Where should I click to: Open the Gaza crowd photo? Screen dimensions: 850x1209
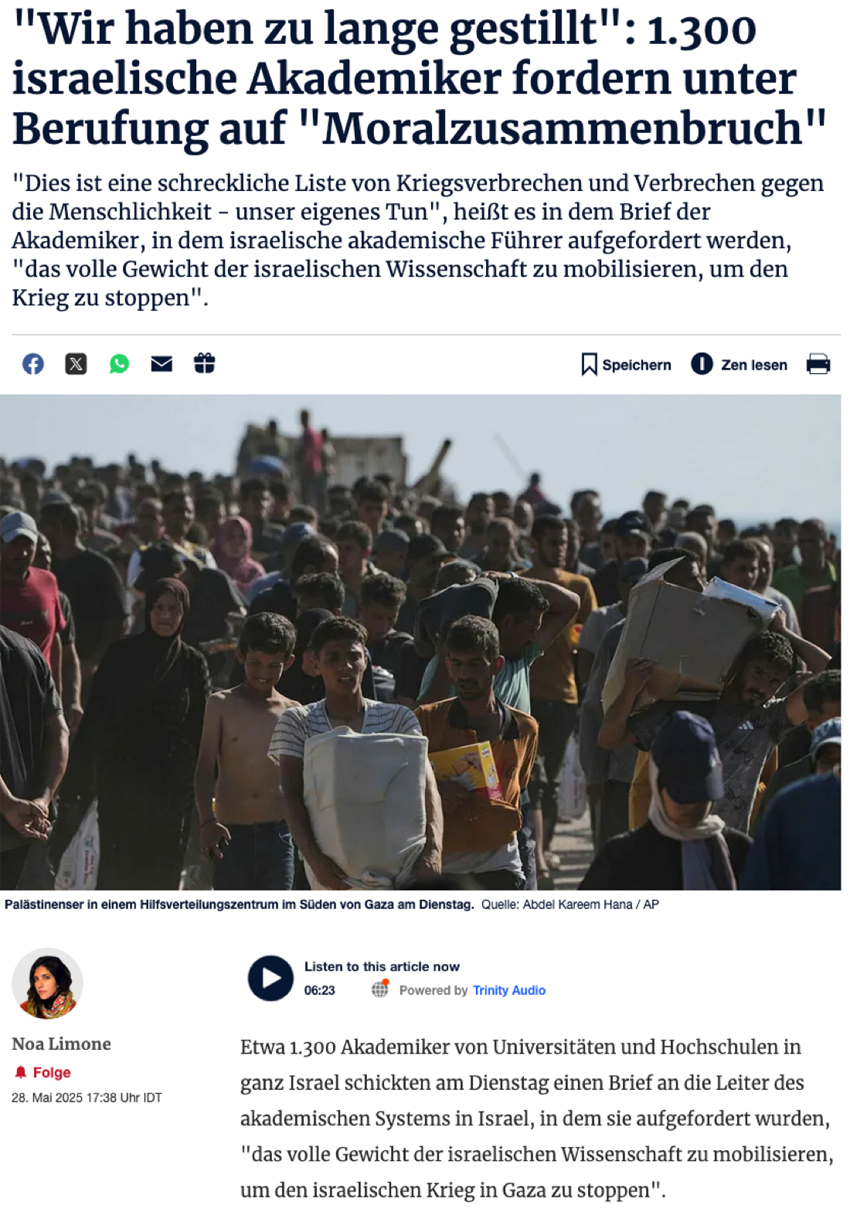pos(420,642)
